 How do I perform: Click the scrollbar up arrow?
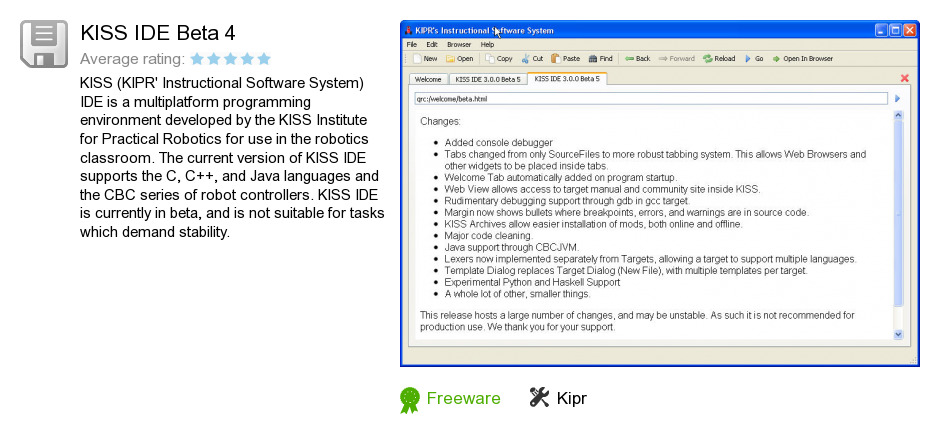tap(898, 114)
